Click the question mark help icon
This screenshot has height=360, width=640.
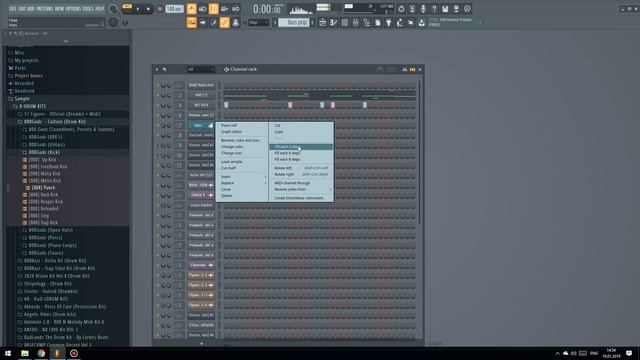coord(434,9)
